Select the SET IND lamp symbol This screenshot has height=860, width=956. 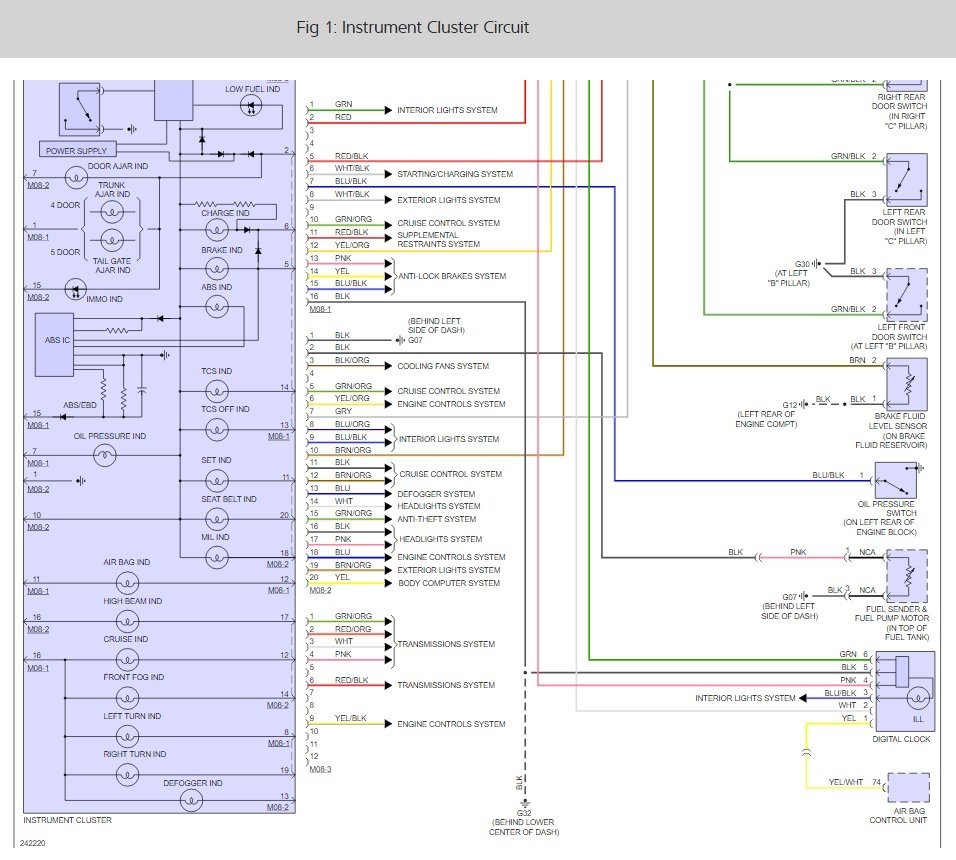click(x=216, y=481)
